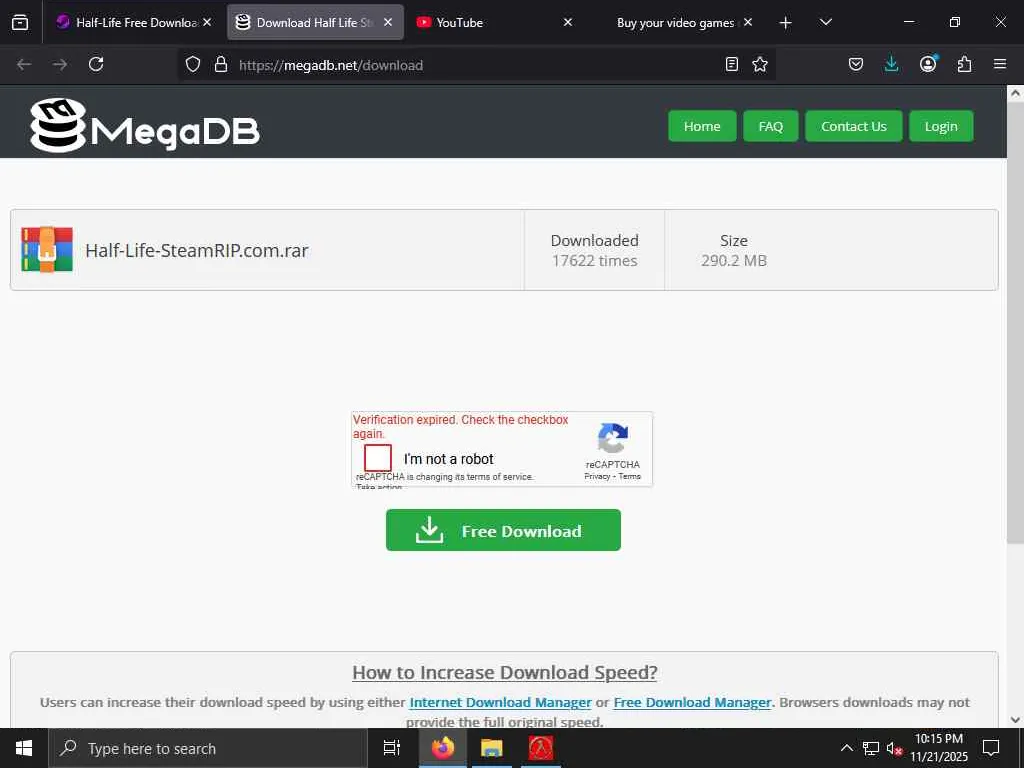Click the 290.2 MB size value
This screenshot has width=1024, height=768.
coord(733,261)
